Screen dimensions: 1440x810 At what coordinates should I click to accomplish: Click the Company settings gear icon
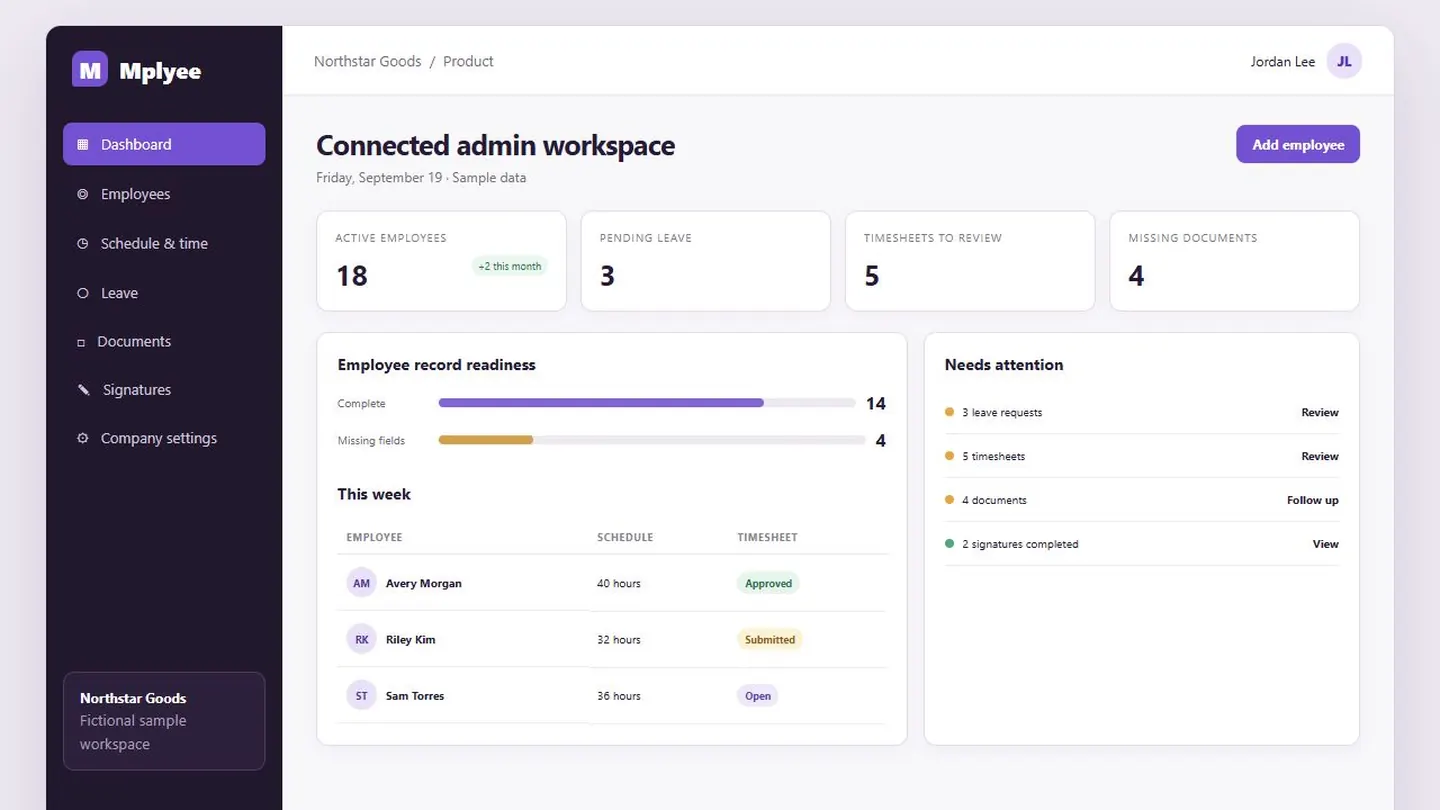[83, 438]
